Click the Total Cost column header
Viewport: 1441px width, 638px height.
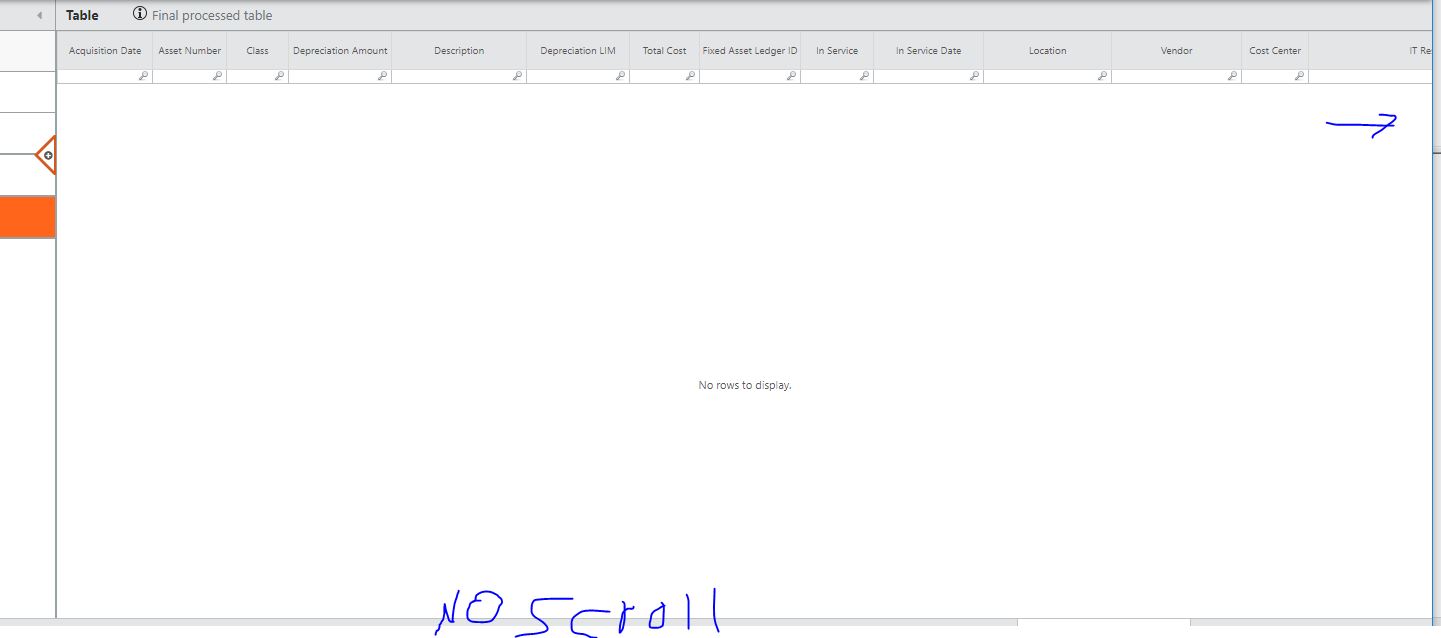pos(665,50)
